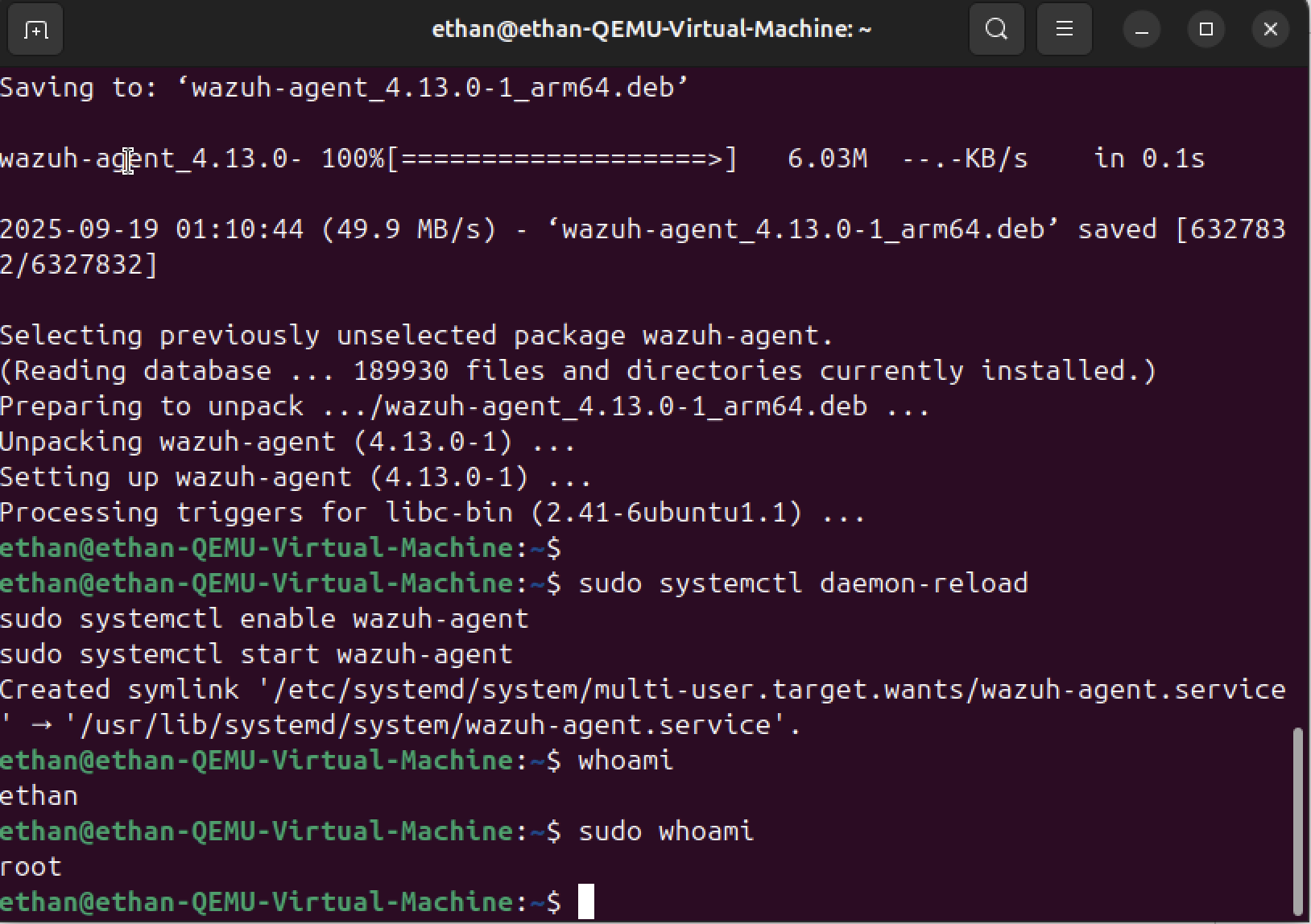Click the 'ethan' whoami output
The image size is (1311, 924).
[x=39, y=795]
